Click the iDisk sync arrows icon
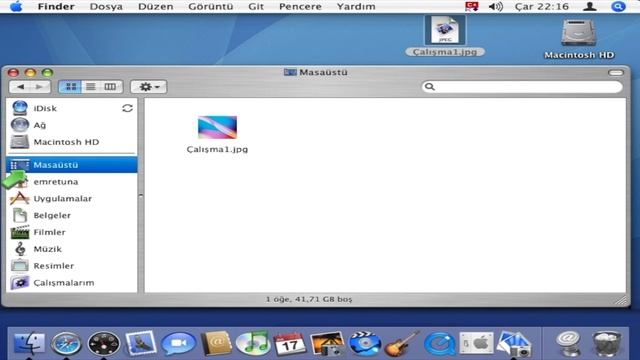The image size is (640, 360). (127, 108)
